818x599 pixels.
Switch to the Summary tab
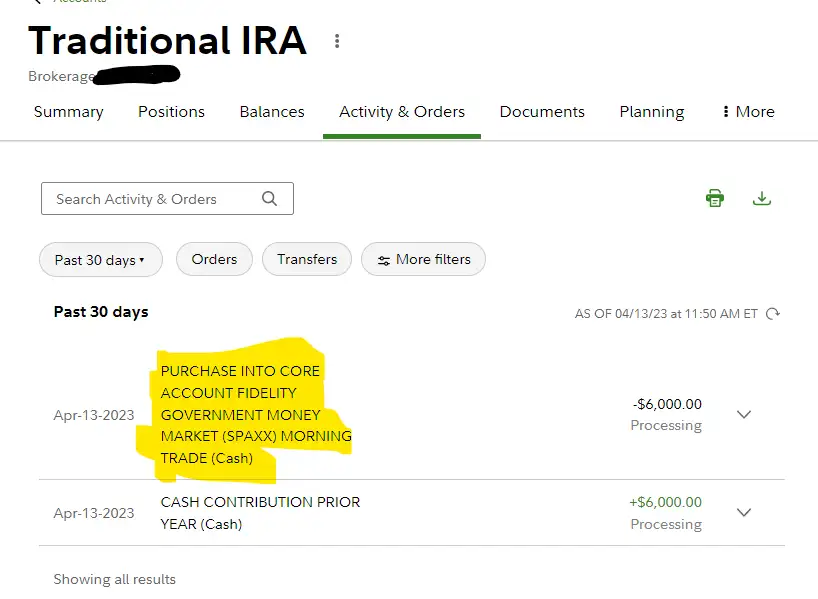point(68,111)
